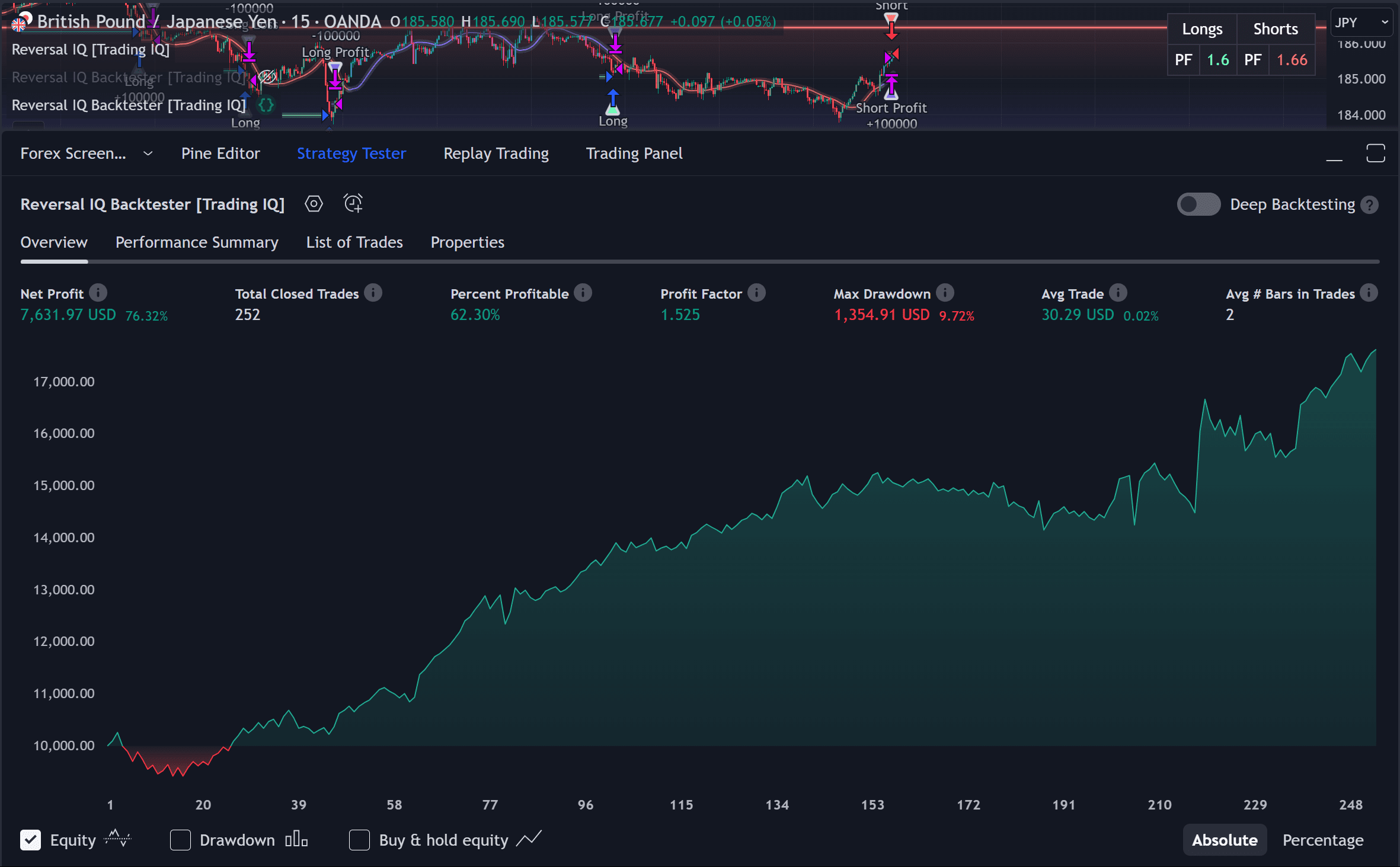Click the add alert clock icon

(x=353, y=204)
